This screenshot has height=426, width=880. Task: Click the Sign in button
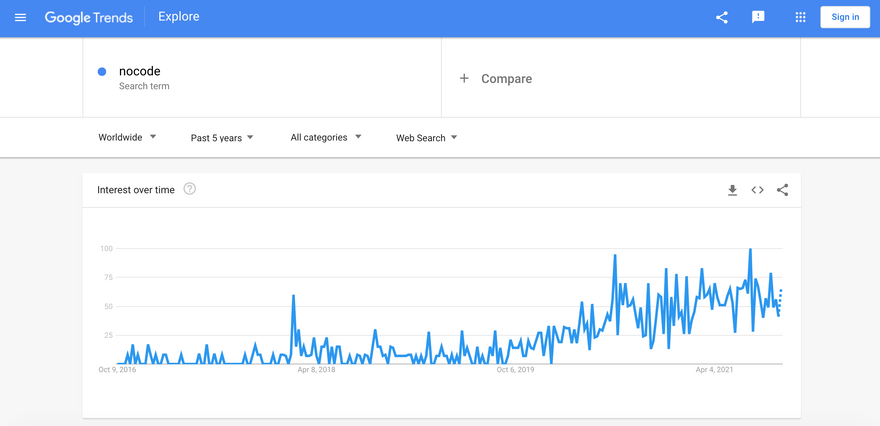(x=845, y=17)
